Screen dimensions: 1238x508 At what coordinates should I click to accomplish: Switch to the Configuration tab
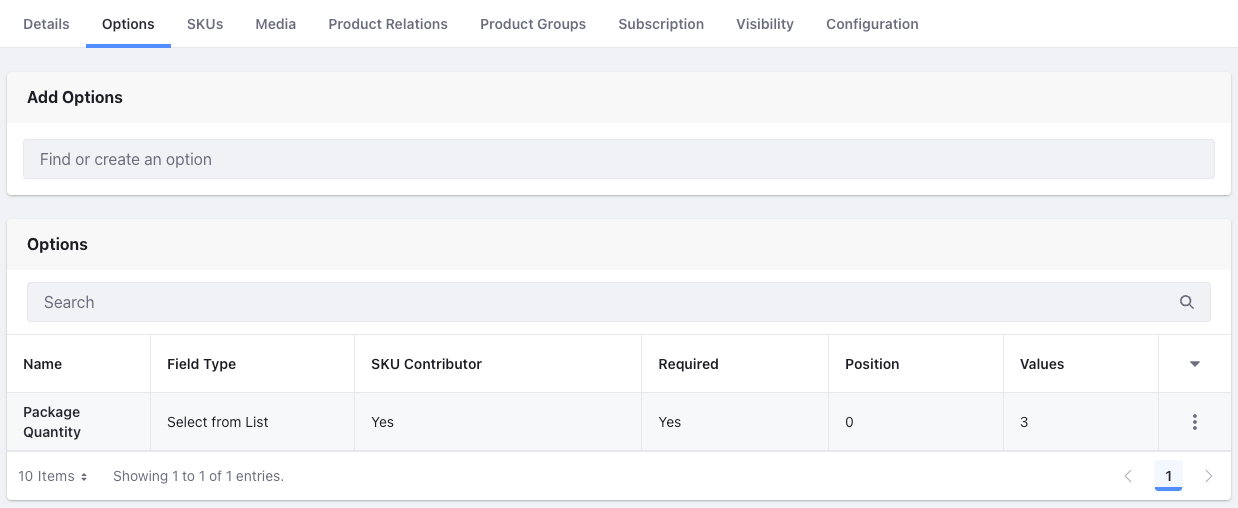pos(872,24)
